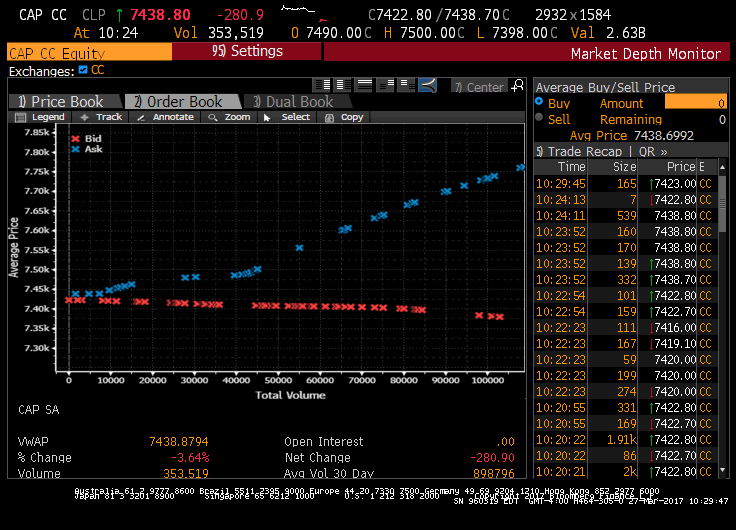Click the VWAP value 7438.8794
This screenshot has width=736, height=530.
click(178, 442)
